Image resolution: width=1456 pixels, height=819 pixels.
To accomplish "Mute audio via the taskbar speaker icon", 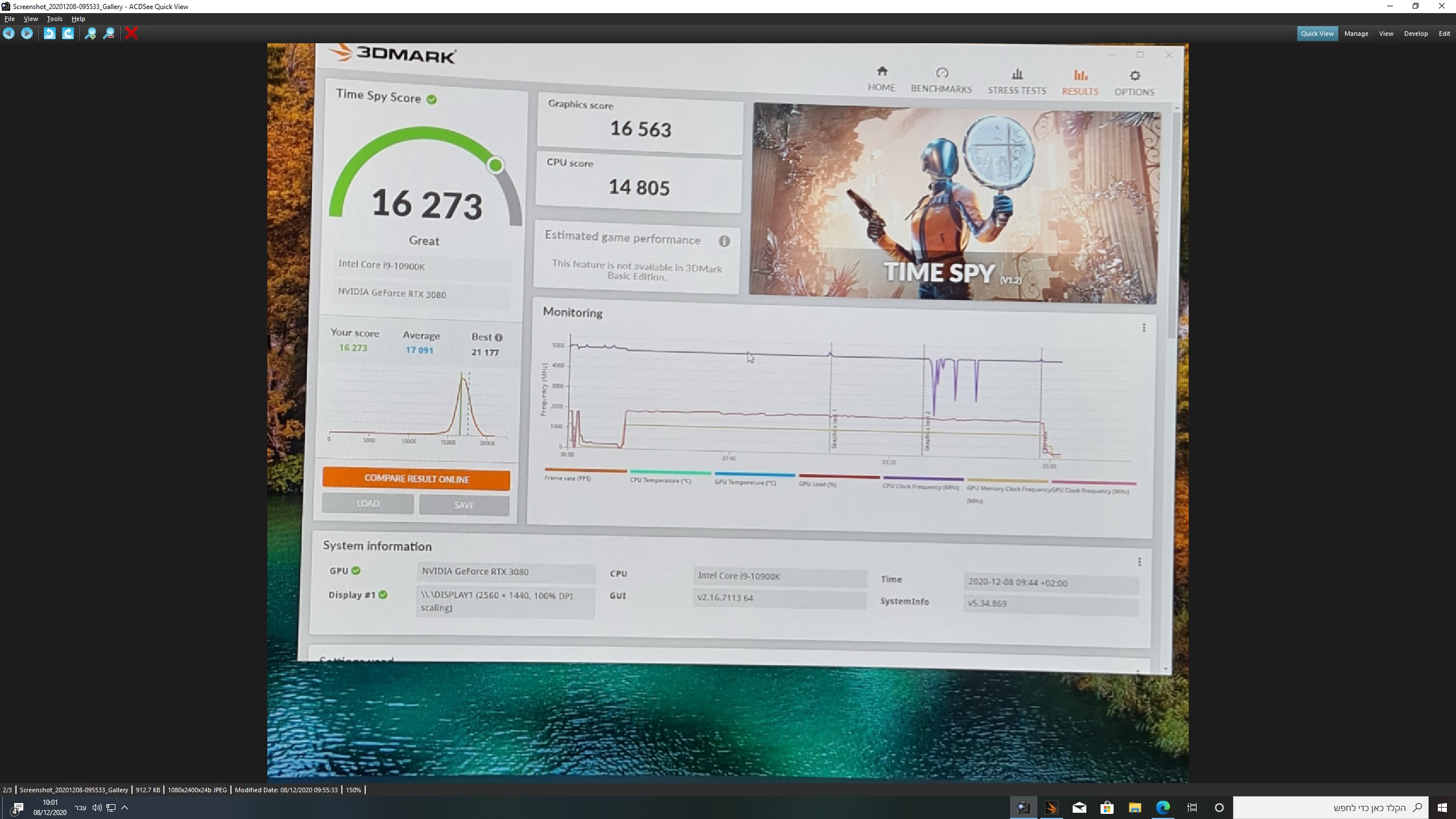I will [x=96, y=807].
